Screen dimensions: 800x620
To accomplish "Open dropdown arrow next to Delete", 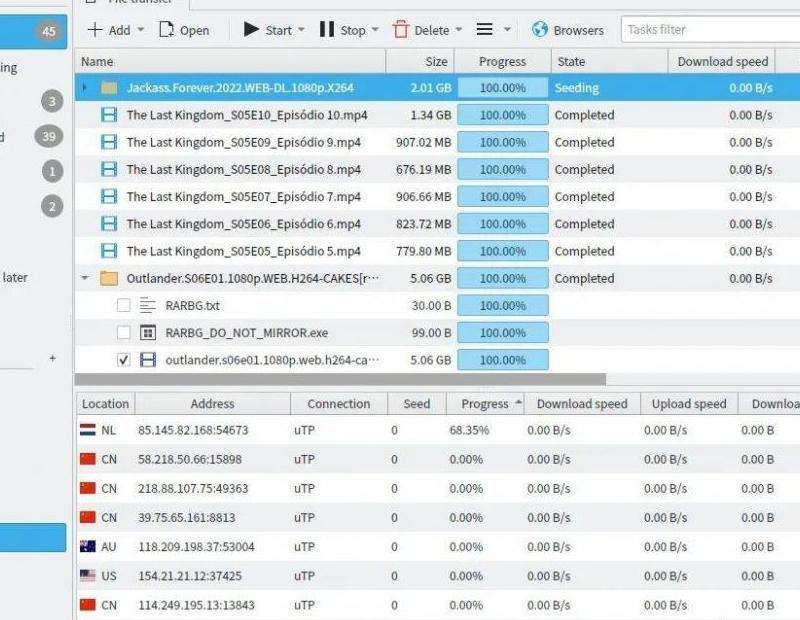I will click(x=459, y=30).
